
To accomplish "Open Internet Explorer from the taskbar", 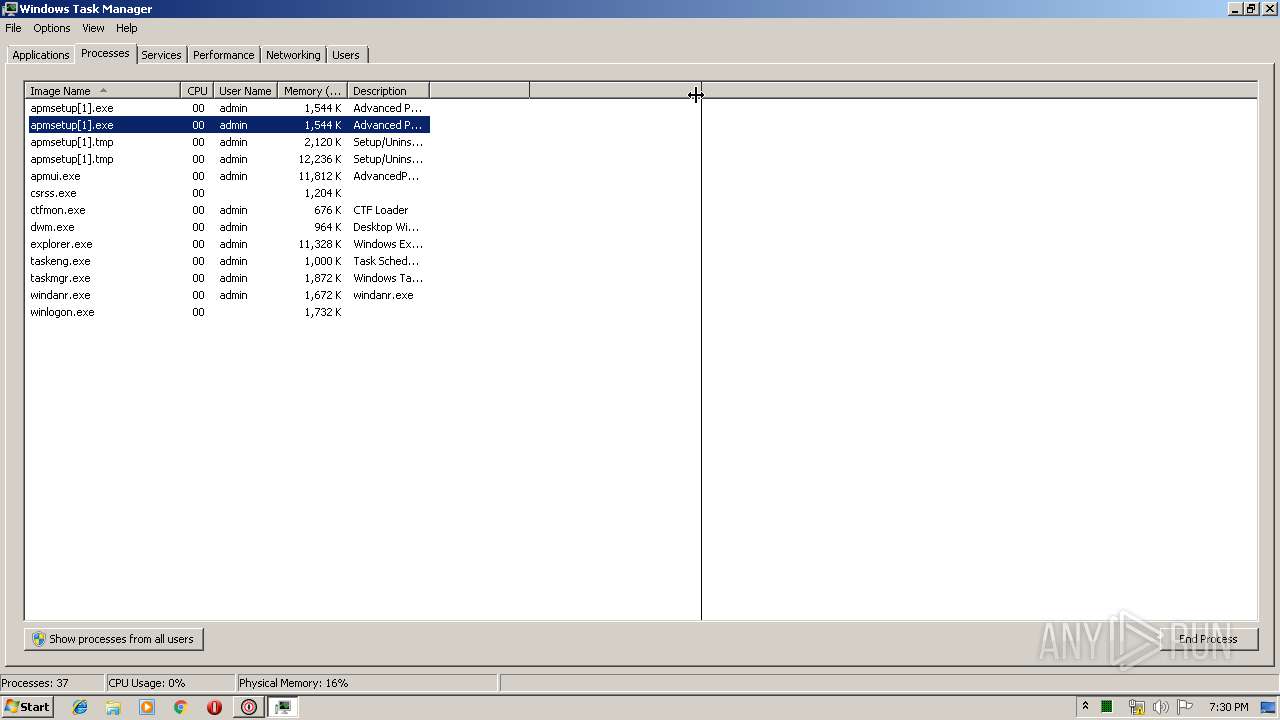I will 80,707.
